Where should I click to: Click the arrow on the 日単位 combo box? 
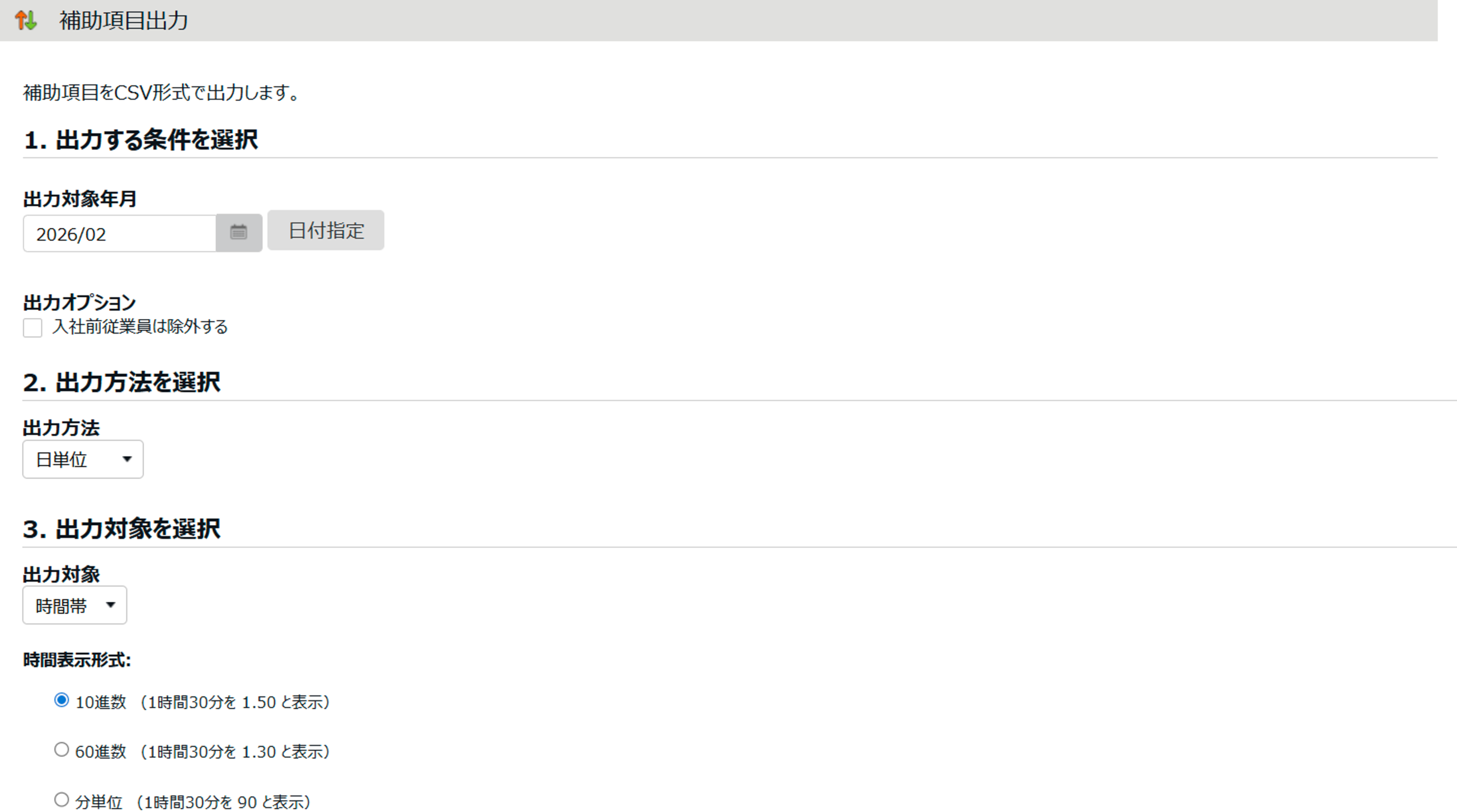[x=127, y=459]
